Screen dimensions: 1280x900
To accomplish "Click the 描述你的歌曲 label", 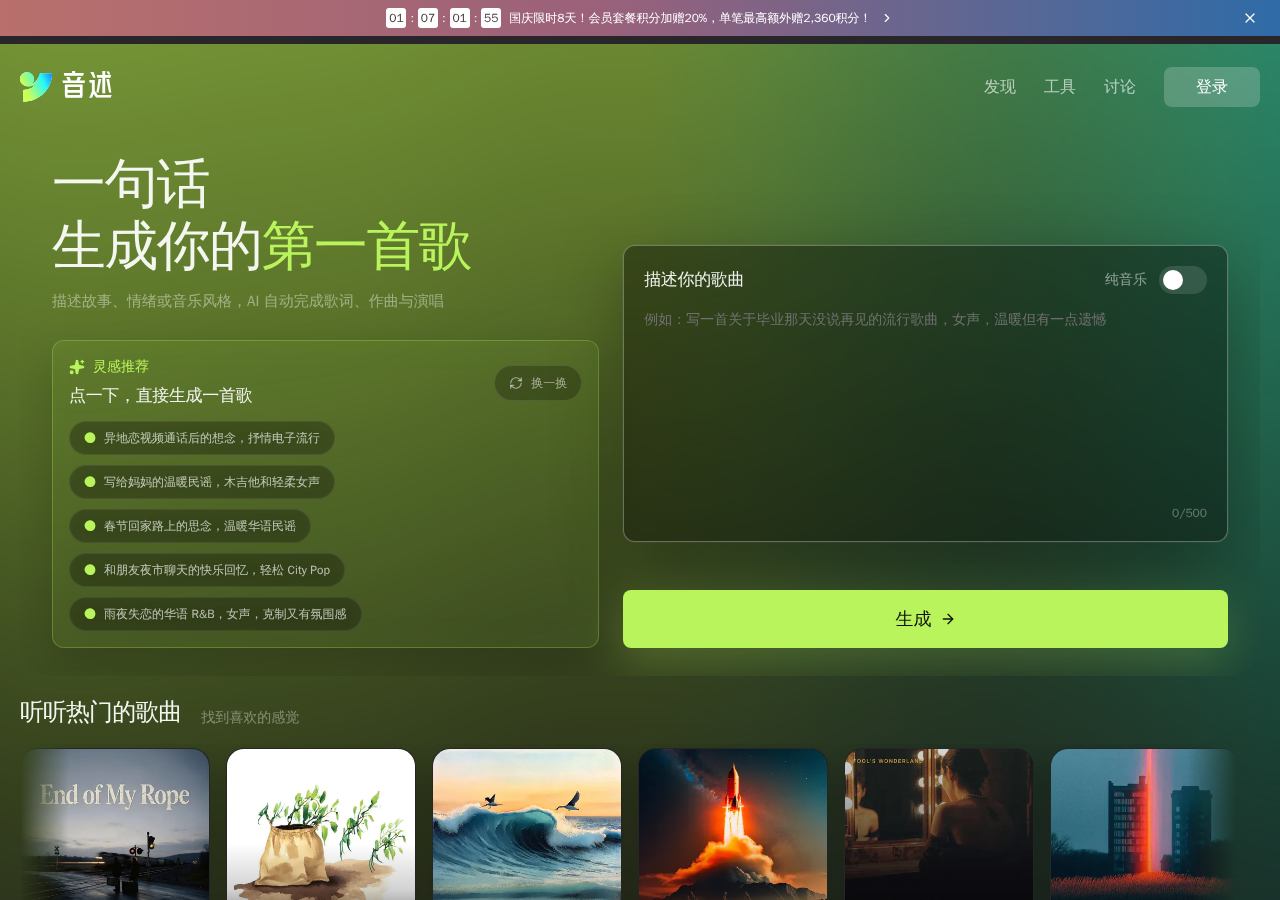I will click(x=694, y=280).
